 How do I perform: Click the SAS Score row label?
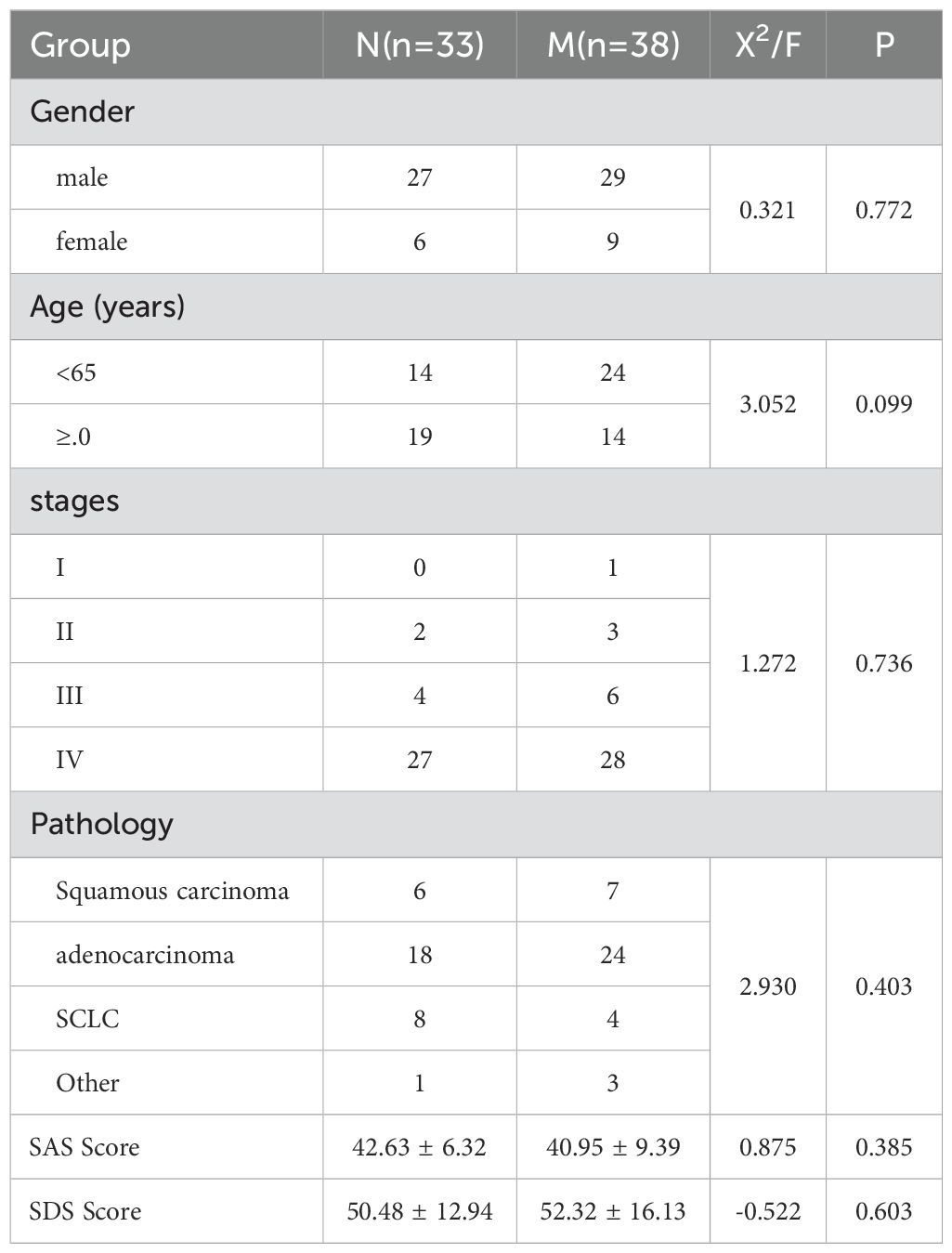85,1147
